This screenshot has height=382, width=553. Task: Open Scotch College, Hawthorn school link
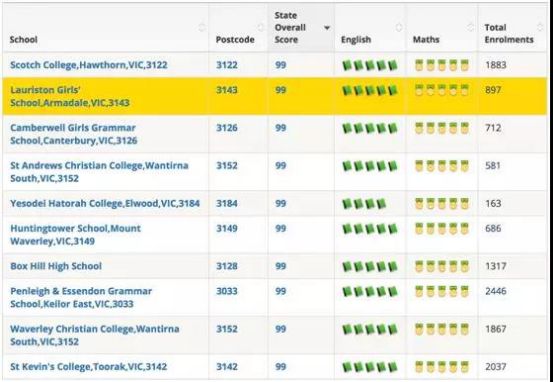pyautogui.click(x=89, y=65)
